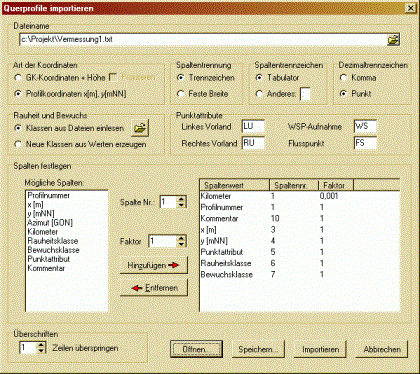420x374 pixels.
Task: Select Rauheitsklasse row in assigned table
Action: (x=299, y=263)
